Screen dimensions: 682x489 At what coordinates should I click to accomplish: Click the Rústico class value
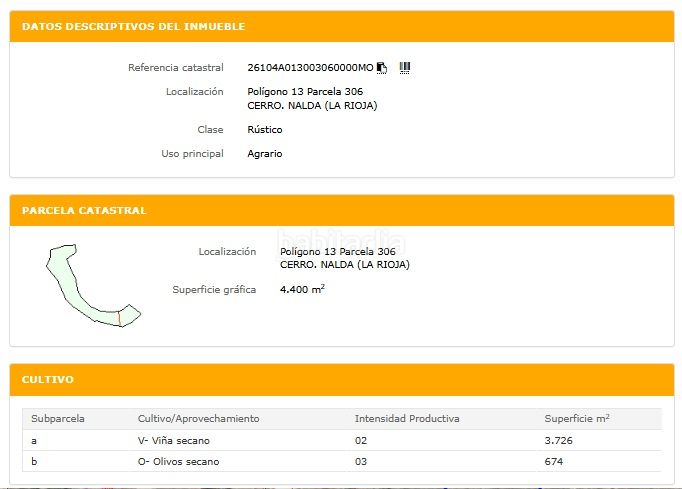click(265, 130)
